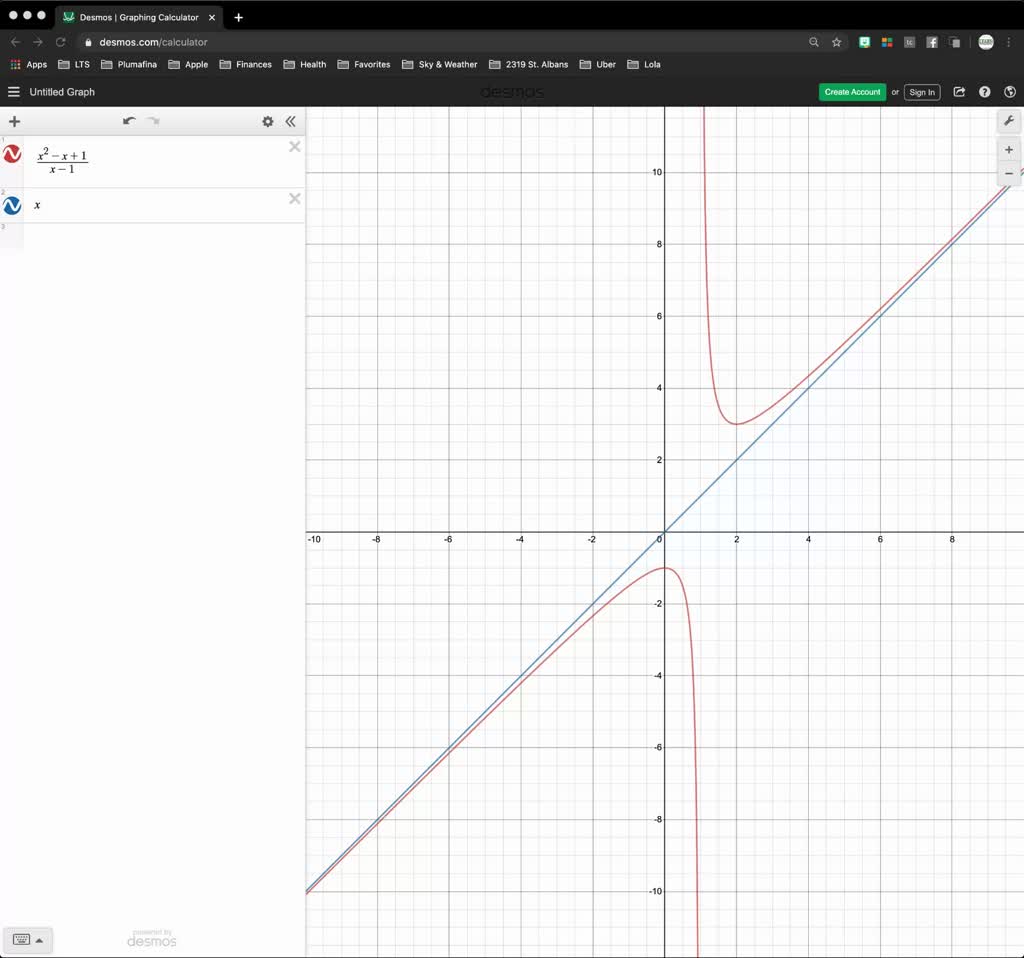Click the undo arrow icon
This screenshot has height=958, width=1024.
(x=128, y=120)
